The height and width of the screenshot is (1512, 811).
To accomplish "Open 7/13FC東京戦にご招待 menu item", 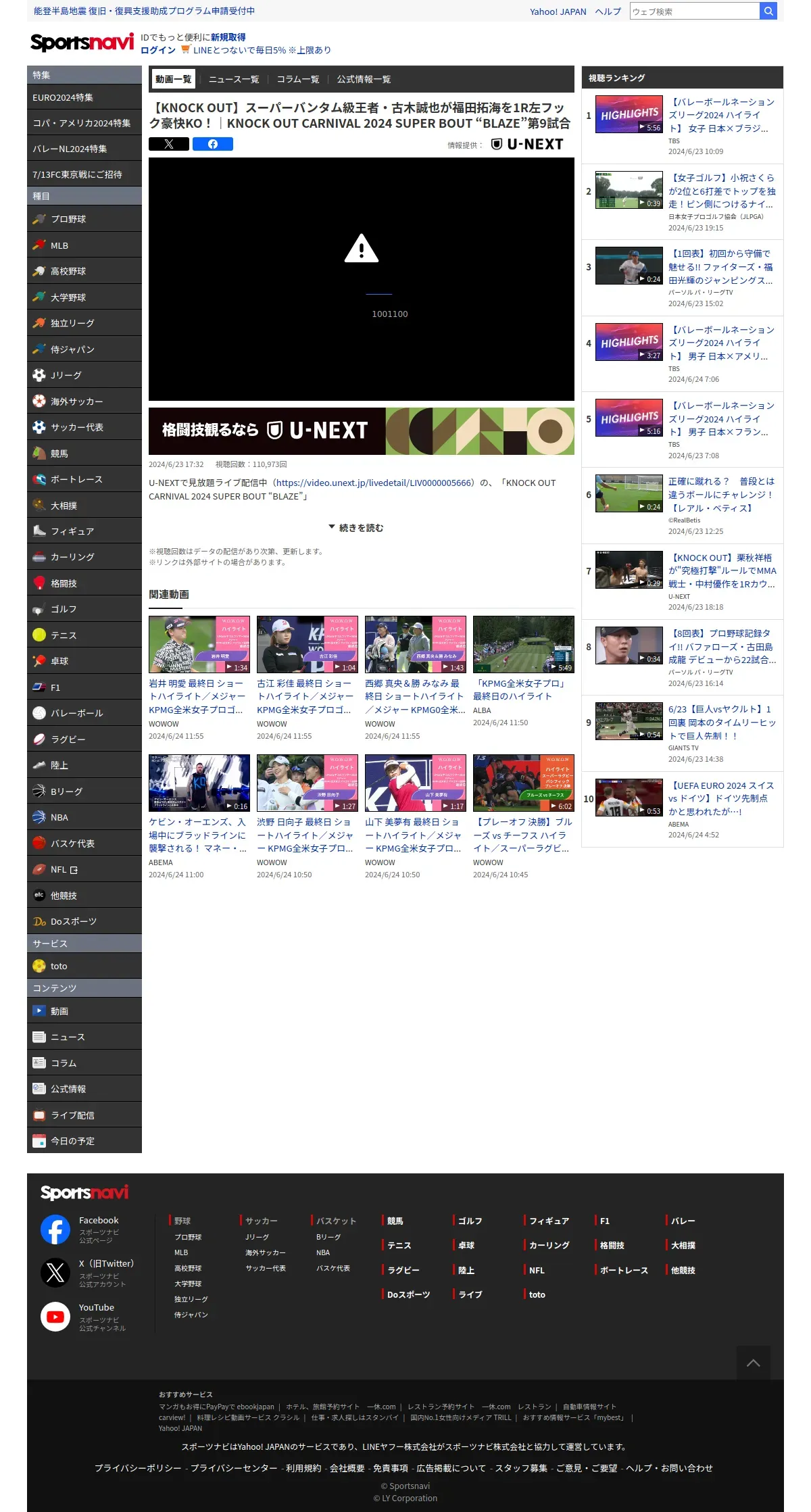I will pyautogui.click(x=84, y=174).
